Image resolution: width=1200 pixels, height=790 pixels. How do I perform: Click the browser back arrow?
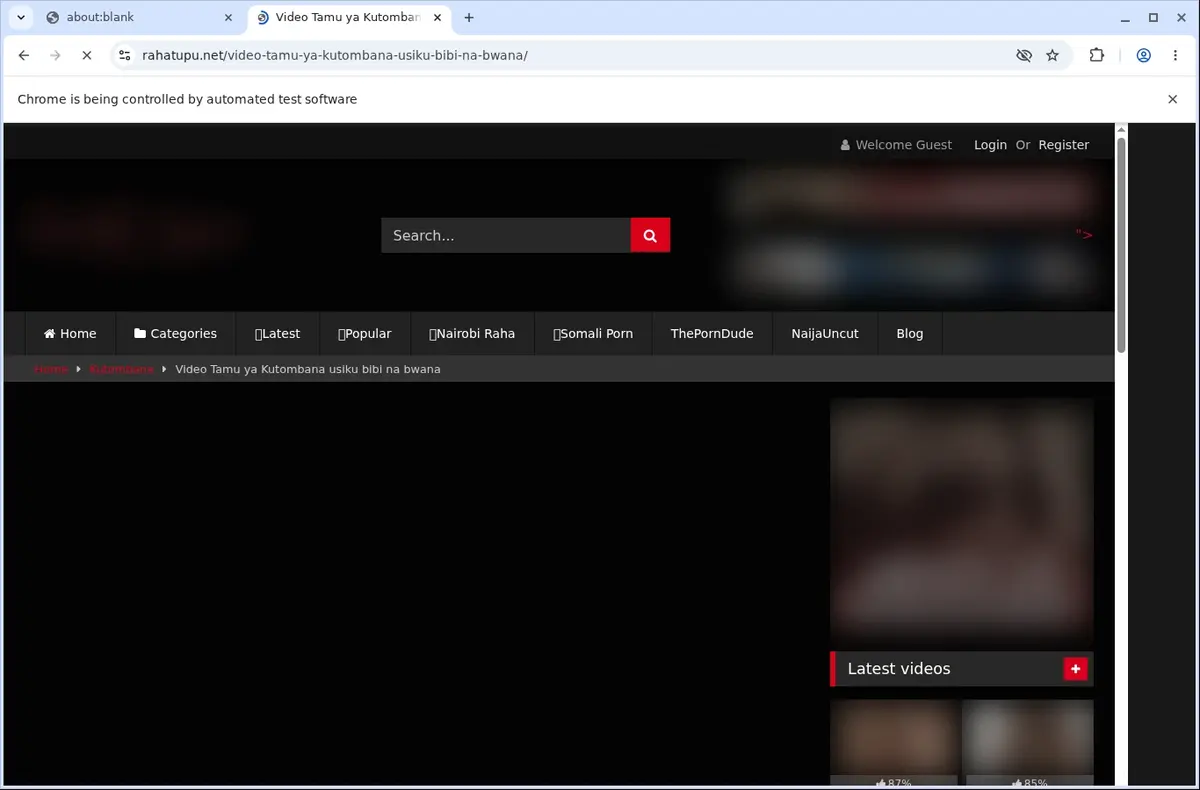(24, 55)
